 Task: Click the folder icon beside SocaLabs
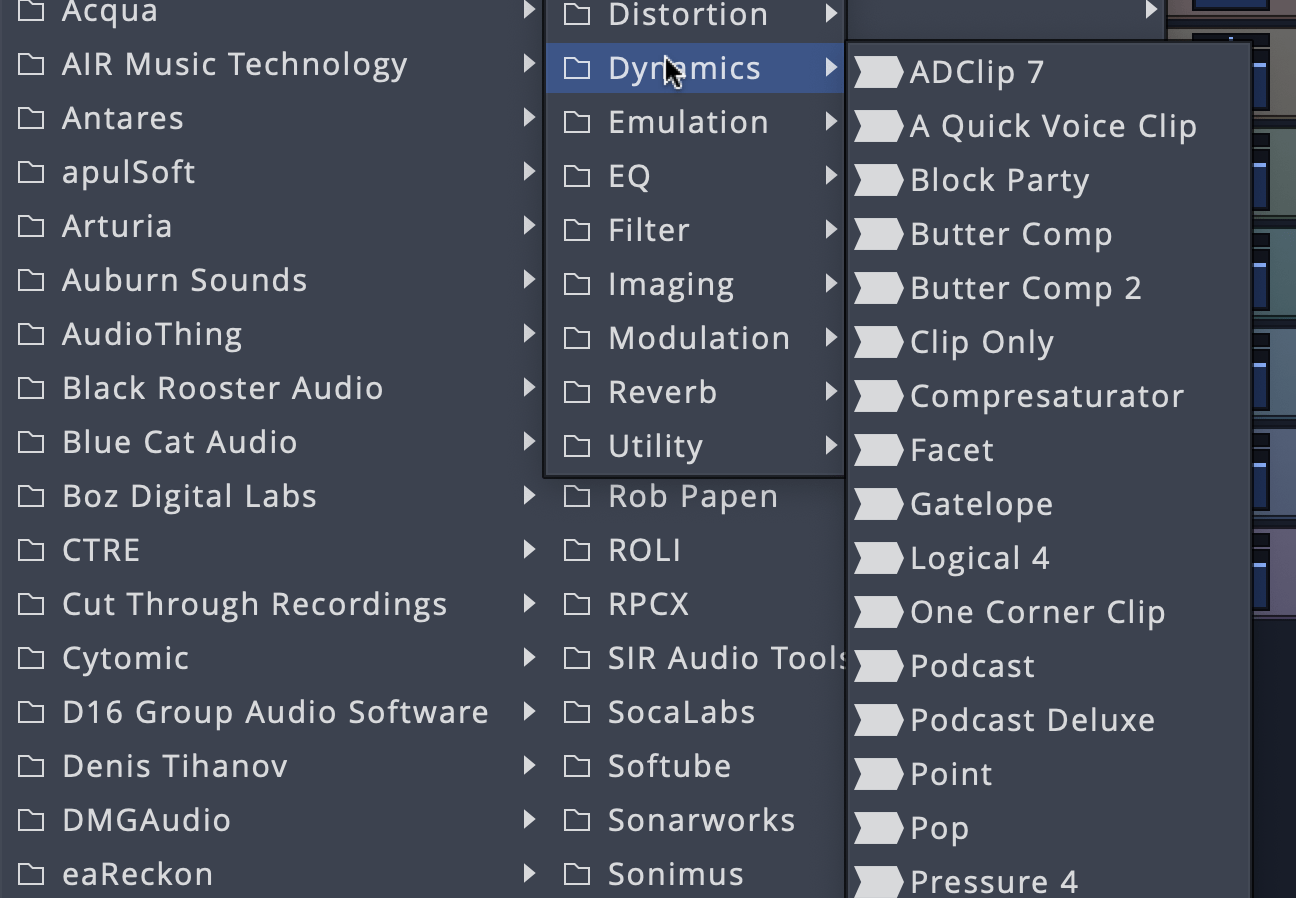point(578,712)
